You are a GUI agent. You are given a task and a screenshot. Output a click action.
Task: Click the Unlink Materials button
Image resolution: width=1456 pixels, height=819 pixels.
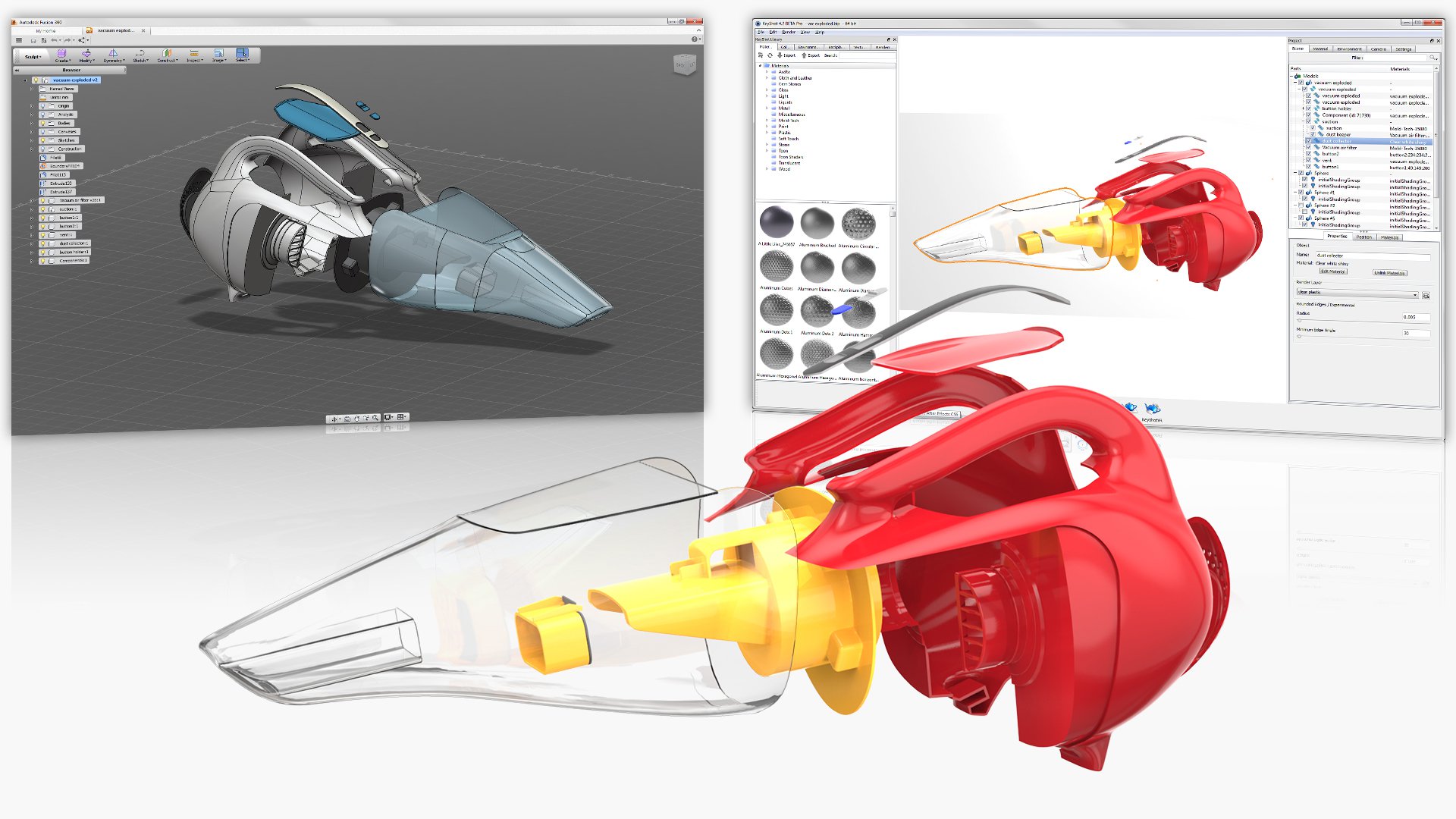(1389, 273)
